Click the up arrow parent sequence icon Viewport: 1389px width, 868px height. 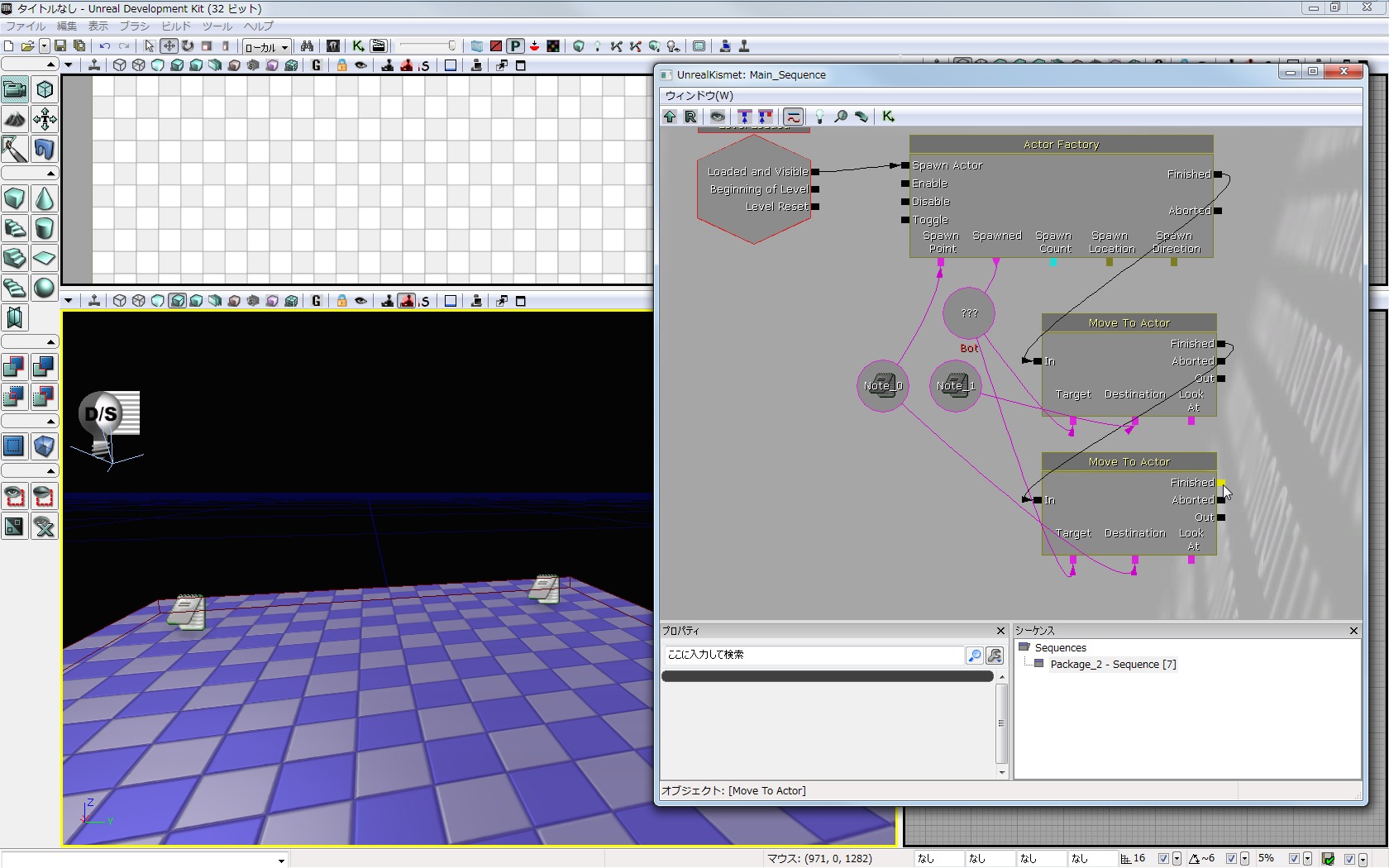tap(670, 117)
